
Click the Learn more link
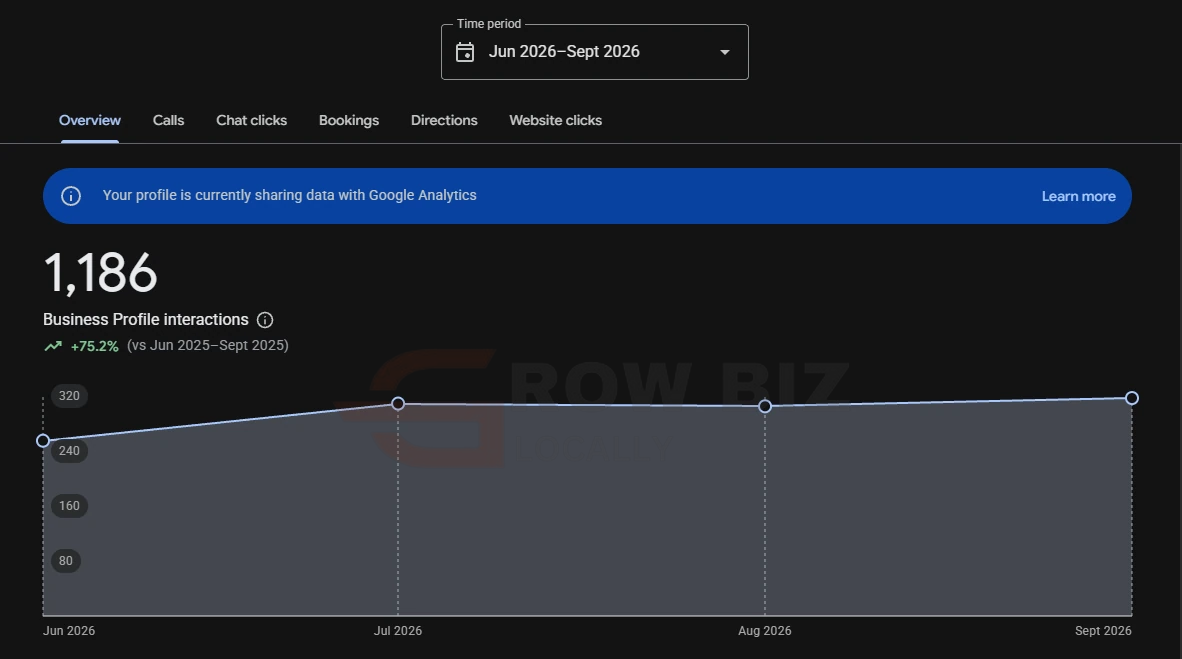[1079, 196]
